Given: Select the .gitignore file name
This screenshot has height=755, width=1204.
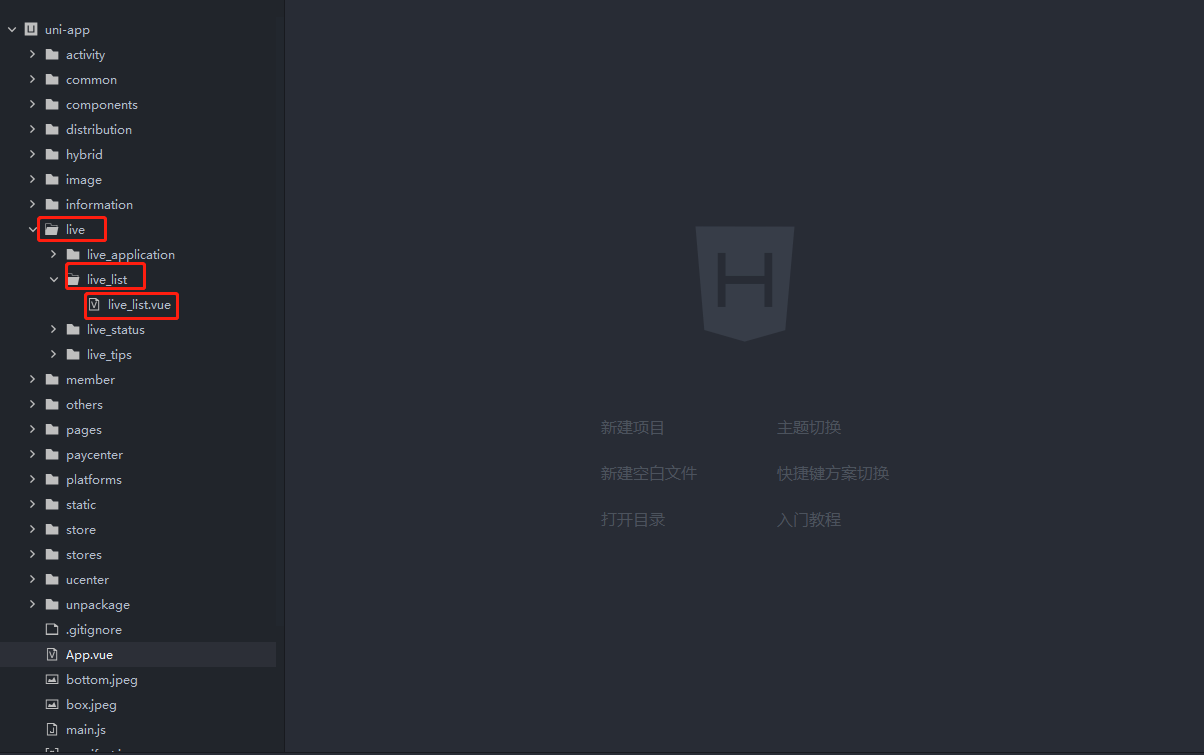Looking at the screenshot, I should [x=94, y=630].
